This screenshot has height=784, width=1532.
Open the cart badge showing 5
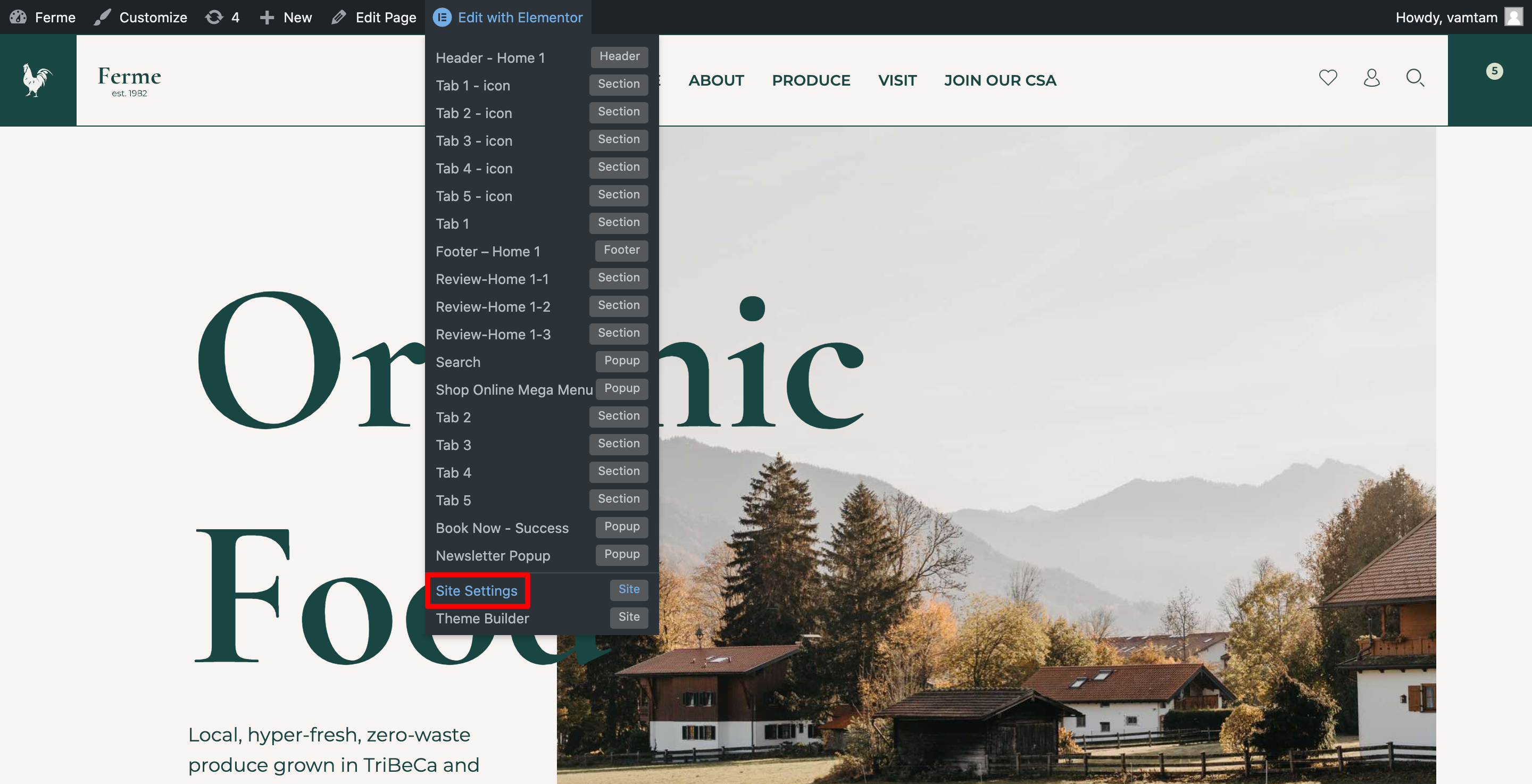point(1494,71)
